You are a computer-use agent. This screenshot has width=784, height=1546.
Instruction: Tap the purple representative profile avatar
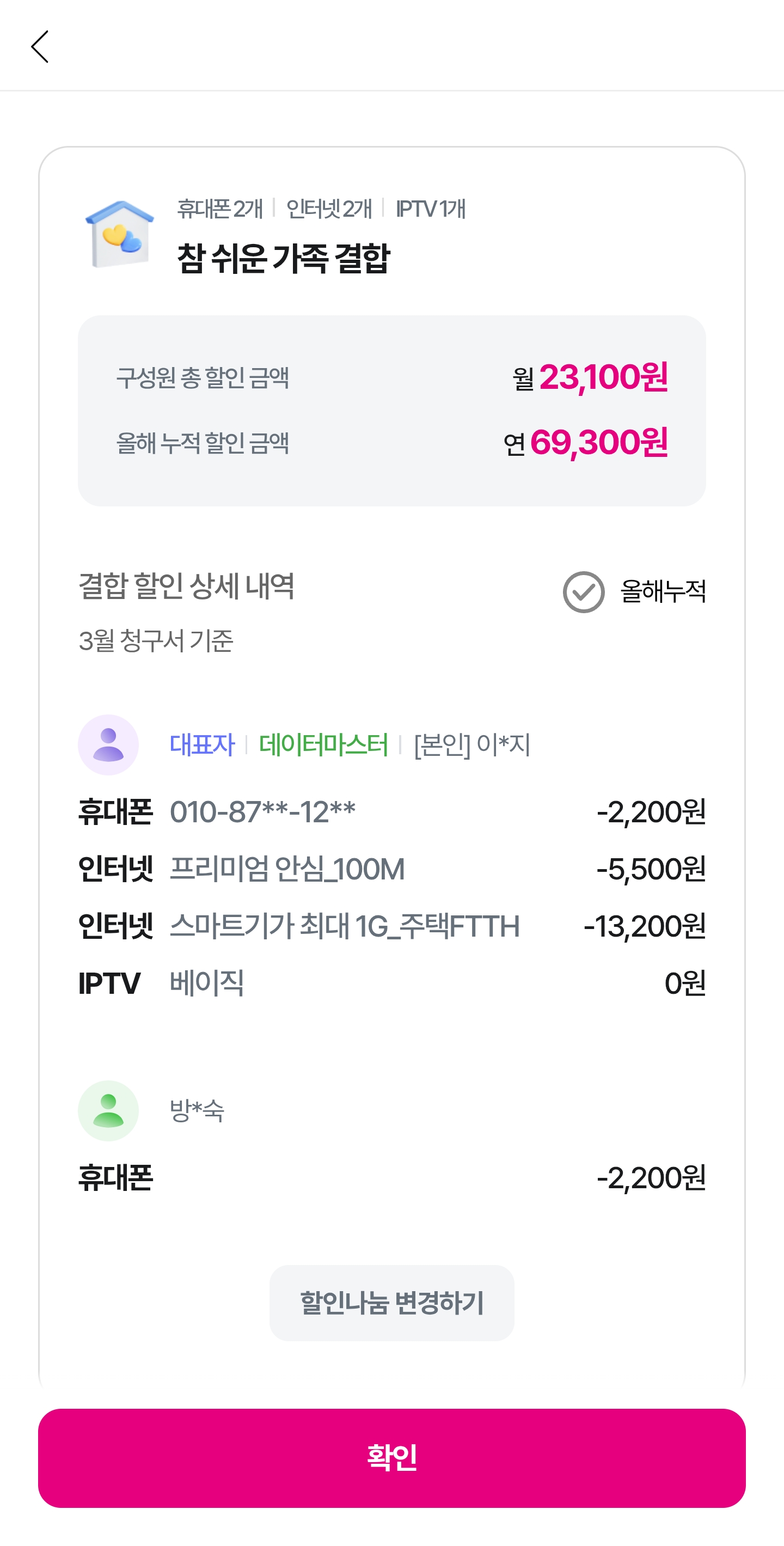(108, 744)
